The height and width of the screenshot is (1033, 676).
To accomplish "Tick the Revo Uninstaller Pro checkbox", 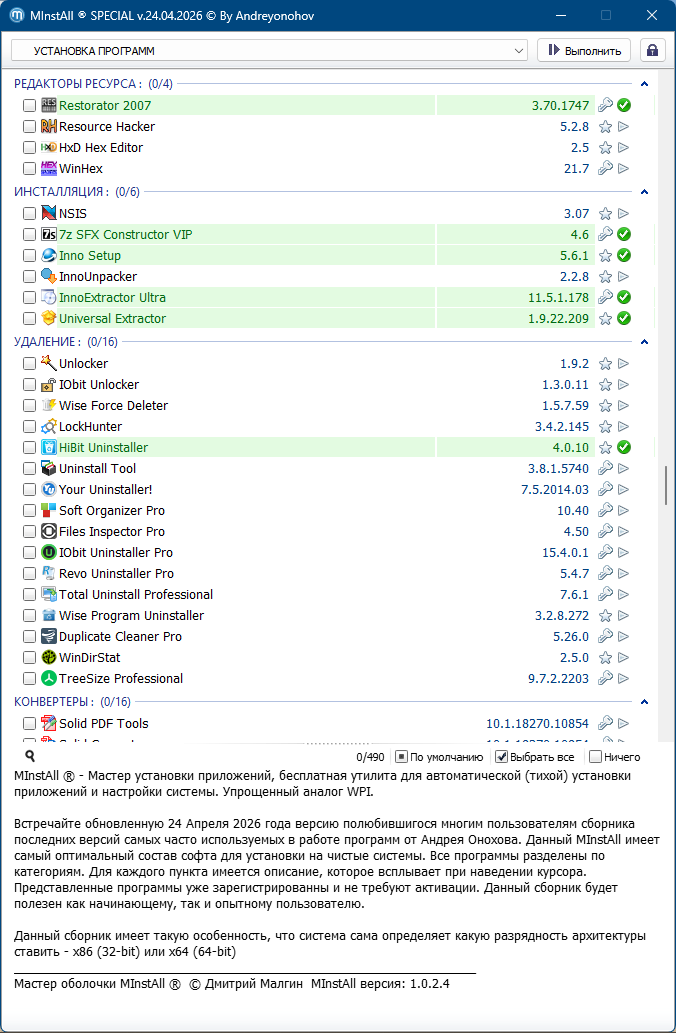I will [x=30, y=574].
